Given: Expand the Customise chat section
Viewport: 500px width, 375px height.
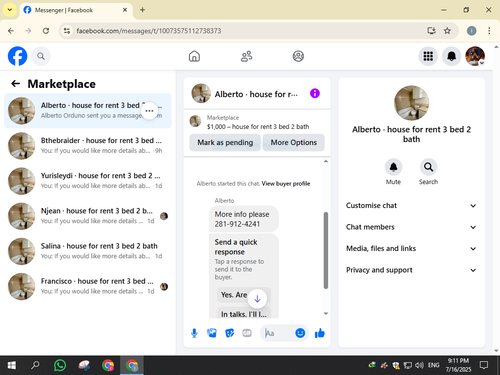Looking at the screenshot, I should [411, 206].
